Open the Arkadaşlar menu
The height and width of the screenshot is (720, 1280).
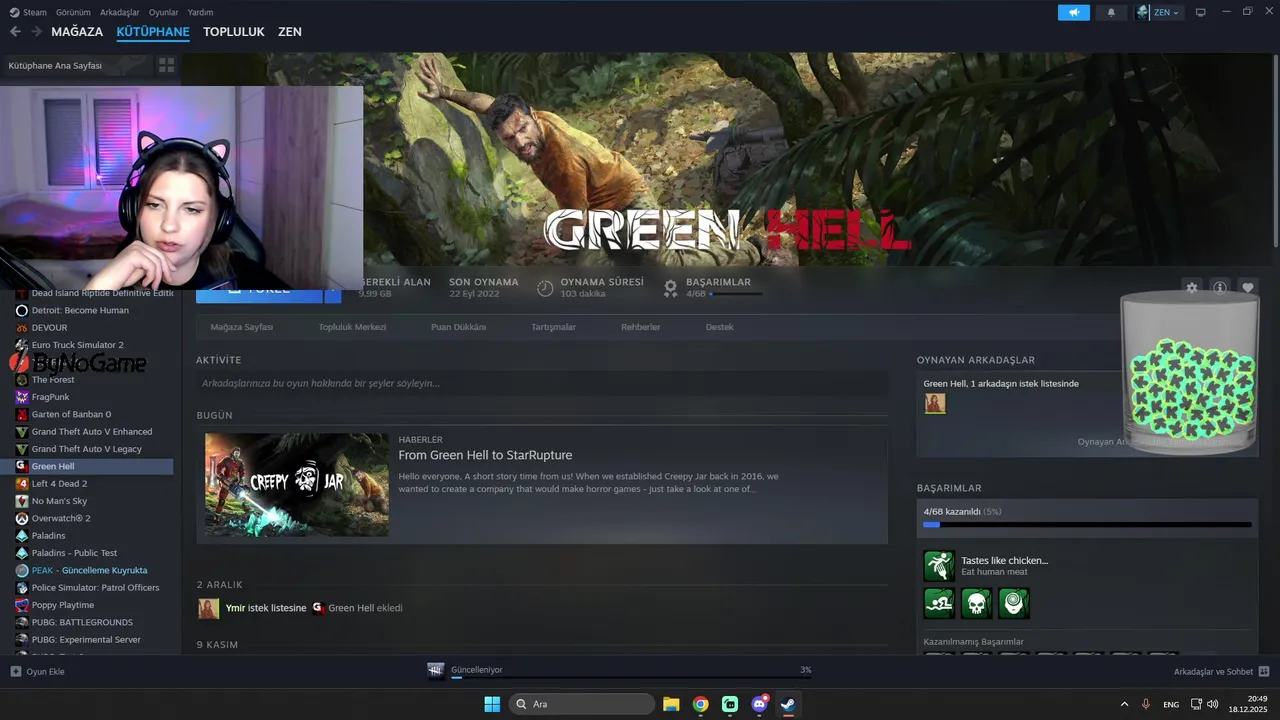pos(120,12)
